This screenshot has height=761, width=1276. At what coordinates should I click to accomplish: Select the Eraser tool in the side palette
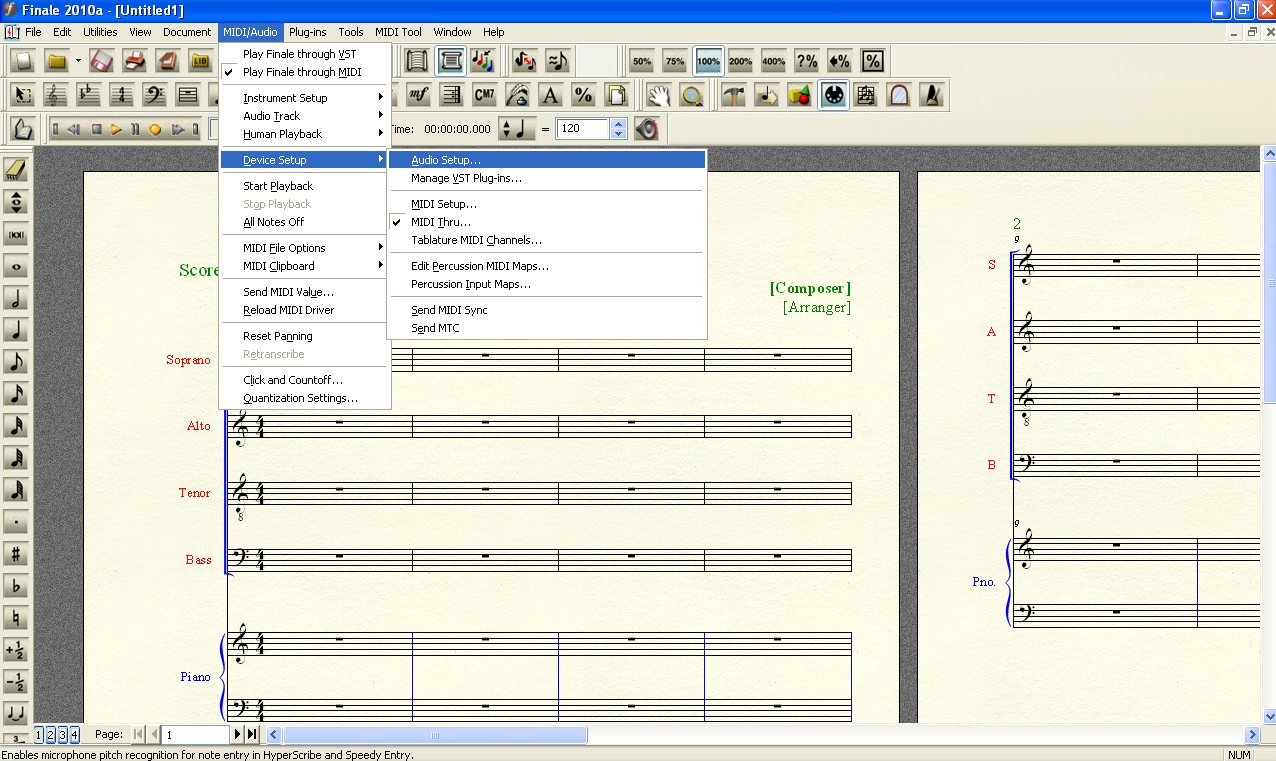point(16,171)
